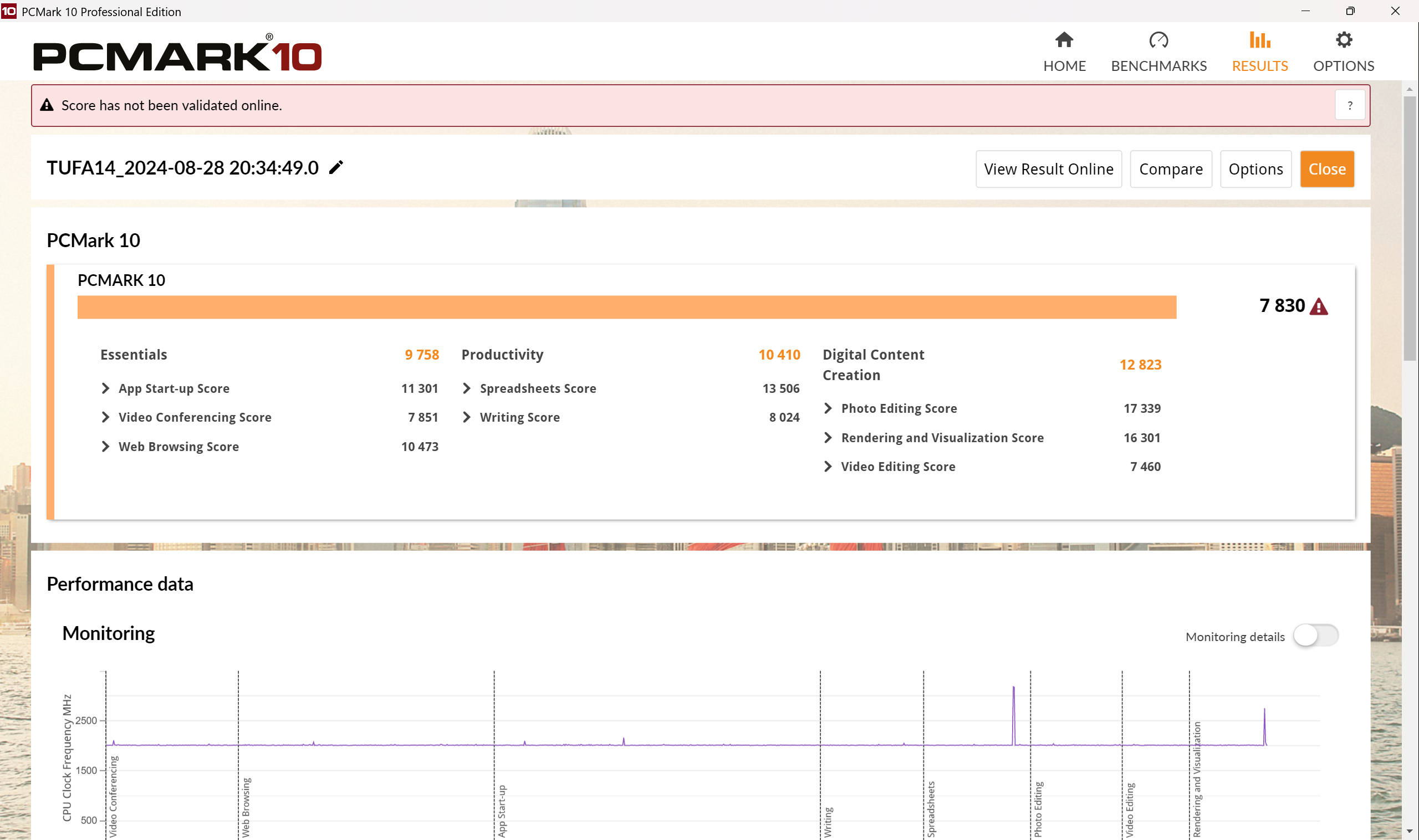
Task: Expand the Writing Score row
Action: coord(467,417)
